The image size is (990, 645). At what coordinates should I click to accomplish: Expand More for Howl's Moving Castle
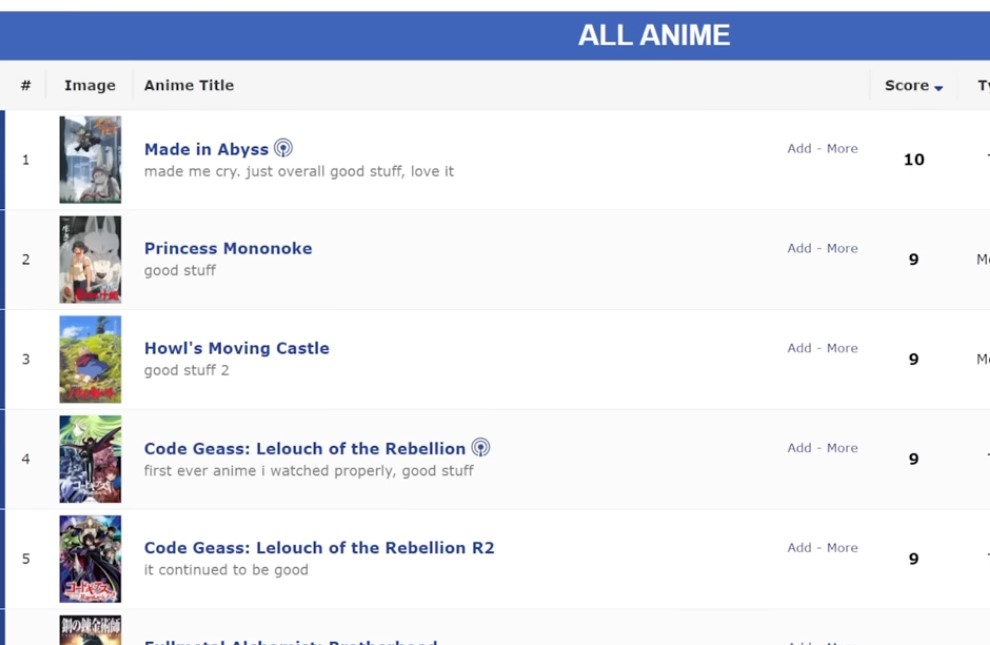pyautogui.click(x=841, y=348)
